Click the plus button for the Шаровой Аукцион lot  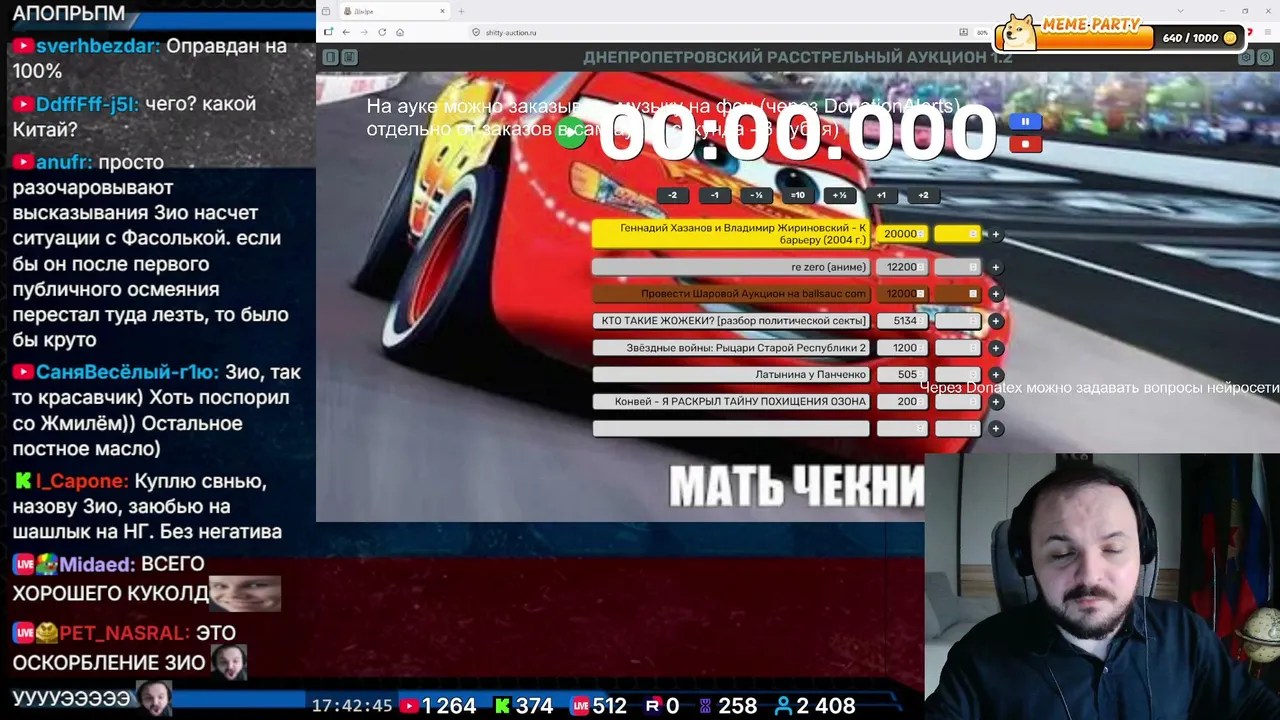click(x=995, y=294)
